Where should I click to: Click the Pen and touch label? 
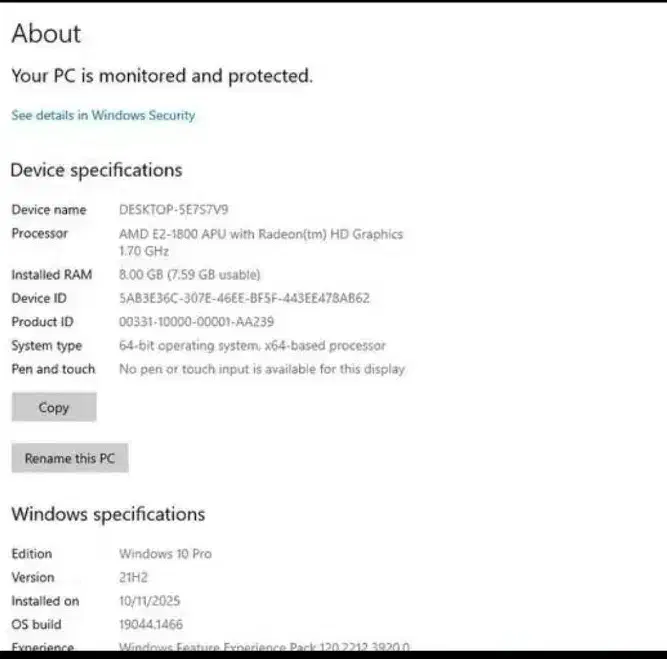tap(53, 369)
